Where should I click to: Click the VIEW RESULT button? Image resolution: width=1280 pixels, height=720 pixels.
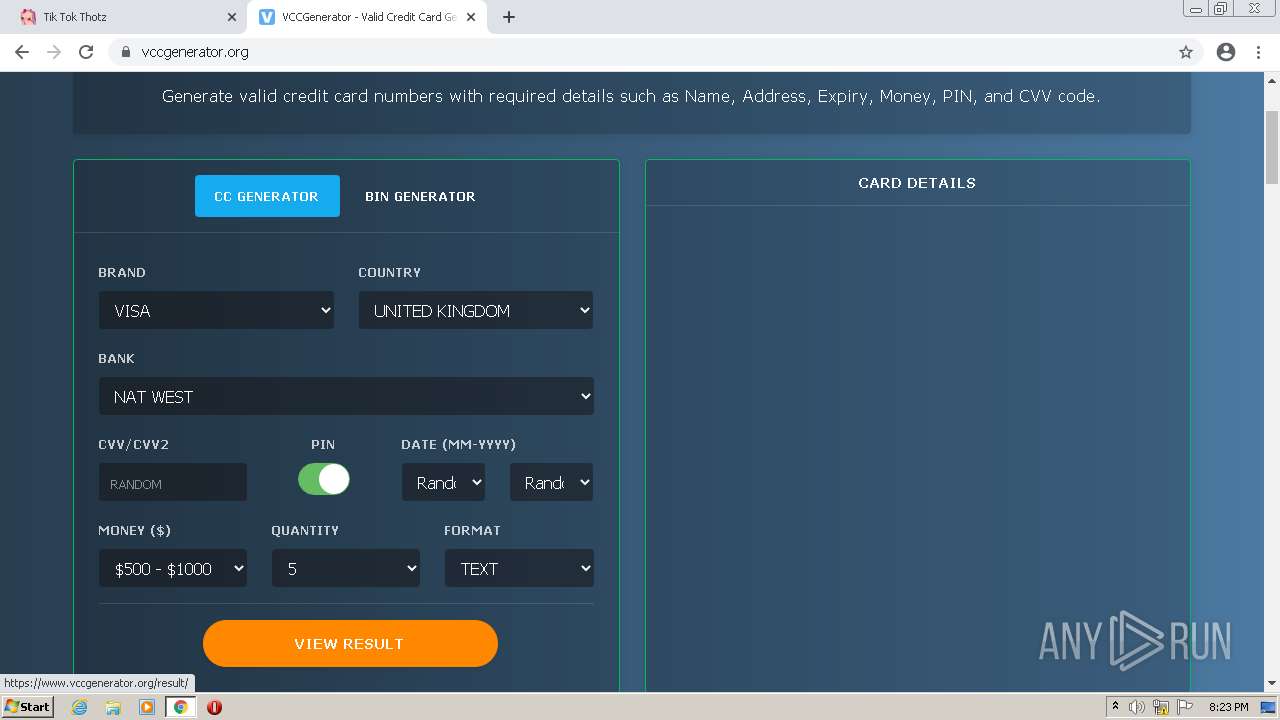point(350,643)
